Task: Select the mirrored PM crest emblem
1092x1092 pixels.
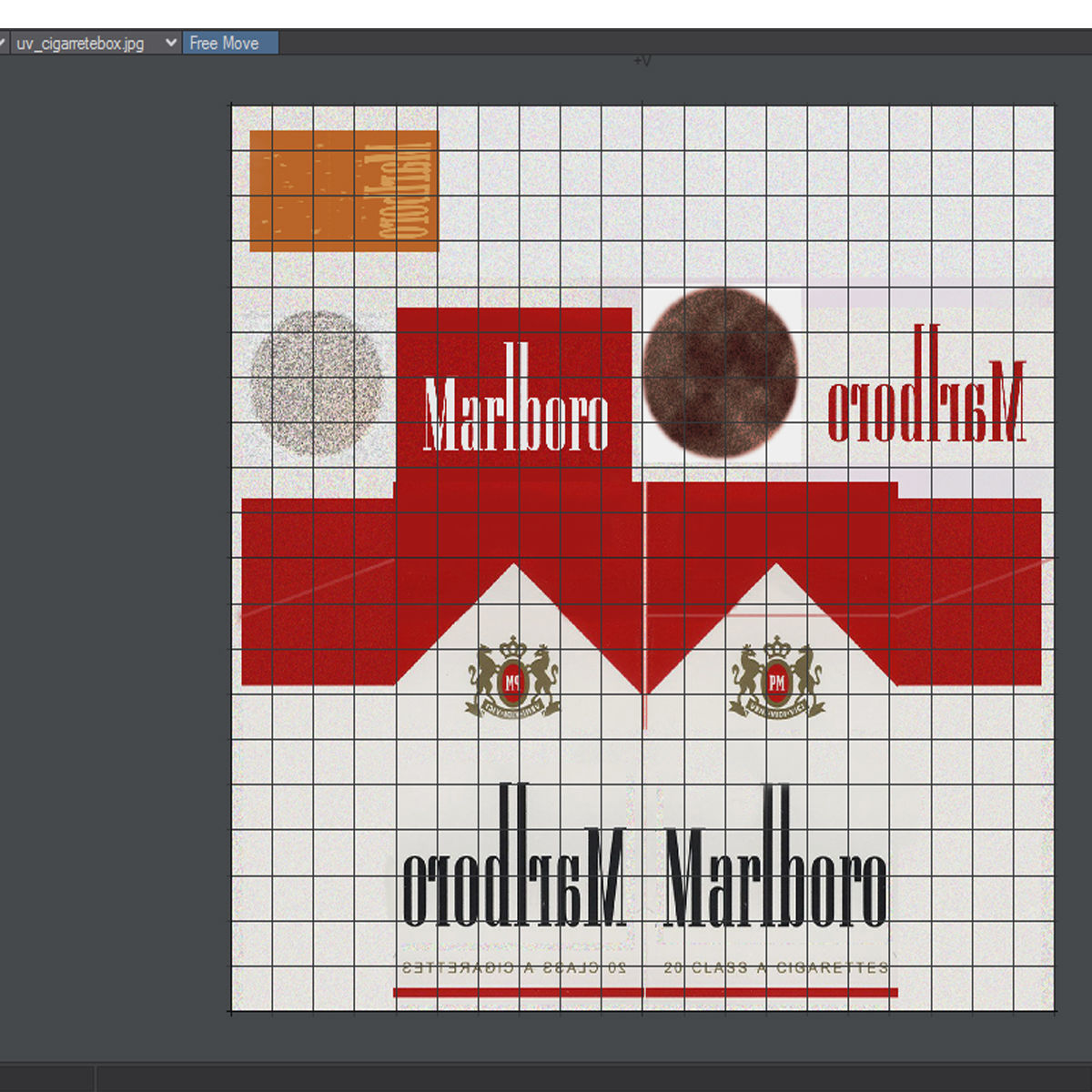Action: click(512, 677)
